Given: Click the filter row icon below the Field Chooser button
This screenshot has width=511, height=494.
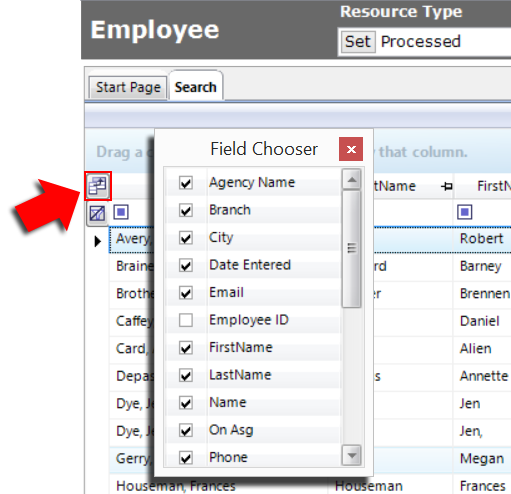Looking at the screenshot, I should 97,213.
